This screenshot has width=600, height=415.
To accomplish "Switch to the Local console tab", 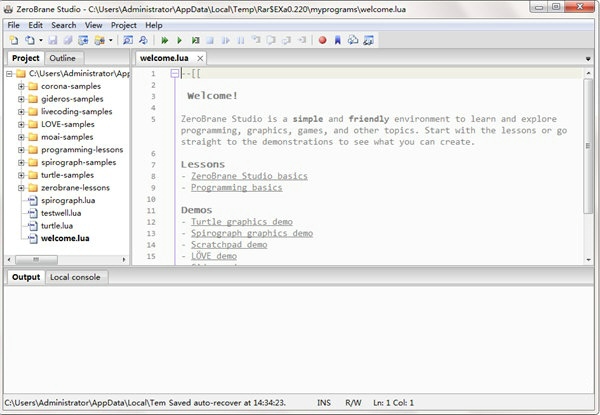I will [75, 277].
